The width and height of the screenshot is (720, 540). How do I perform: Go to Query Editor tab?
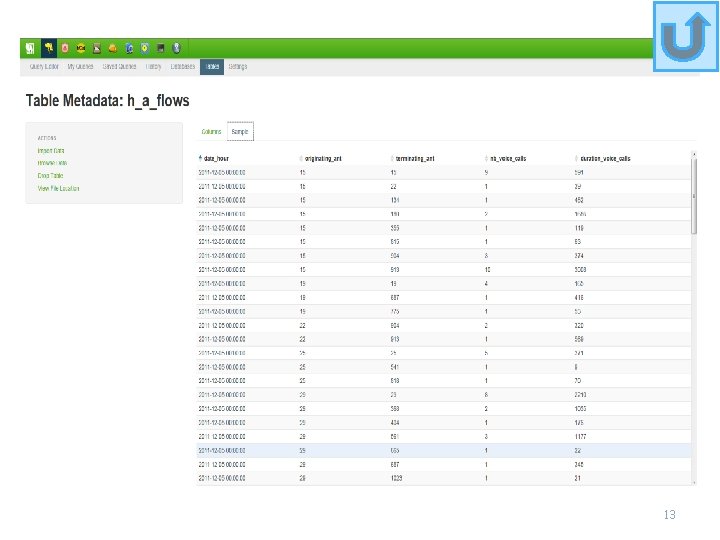pyautogui.click(x=44, y=67)
